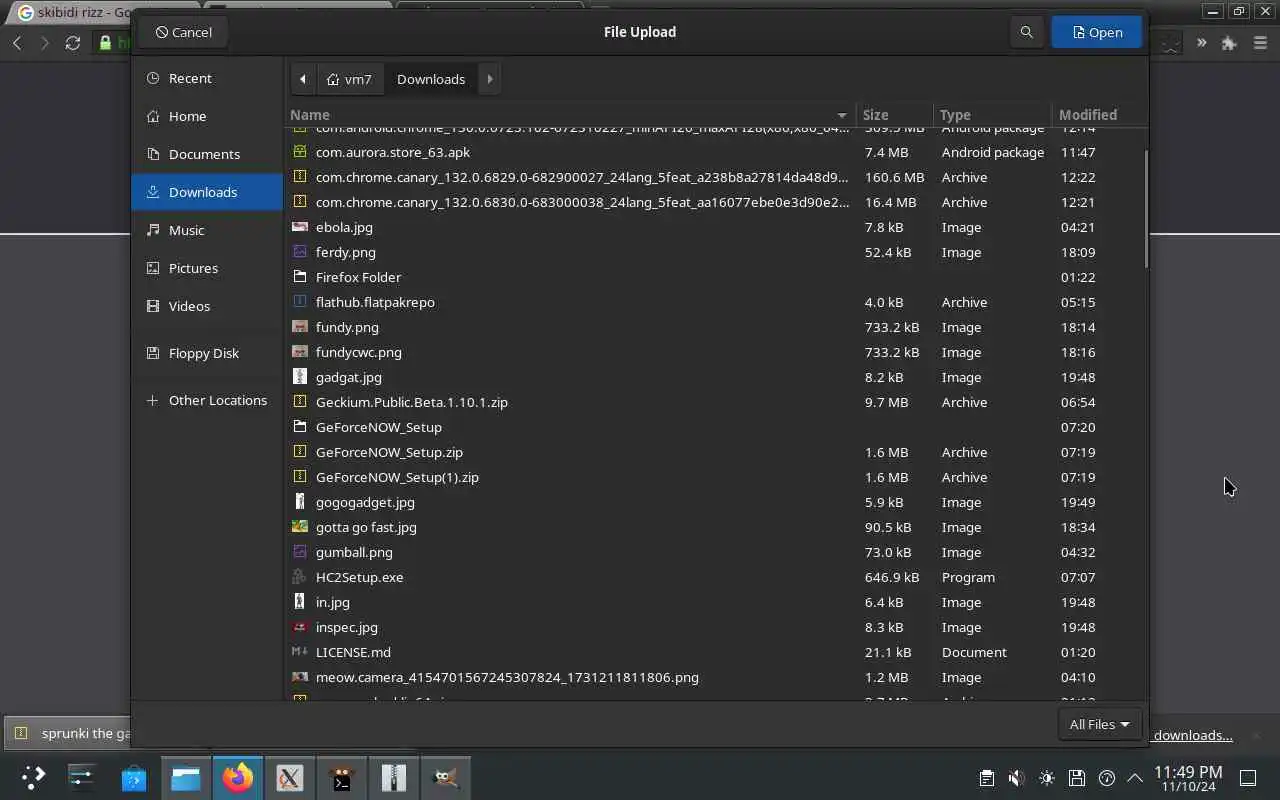Open the software store taskbar icon

click(134, 777)
